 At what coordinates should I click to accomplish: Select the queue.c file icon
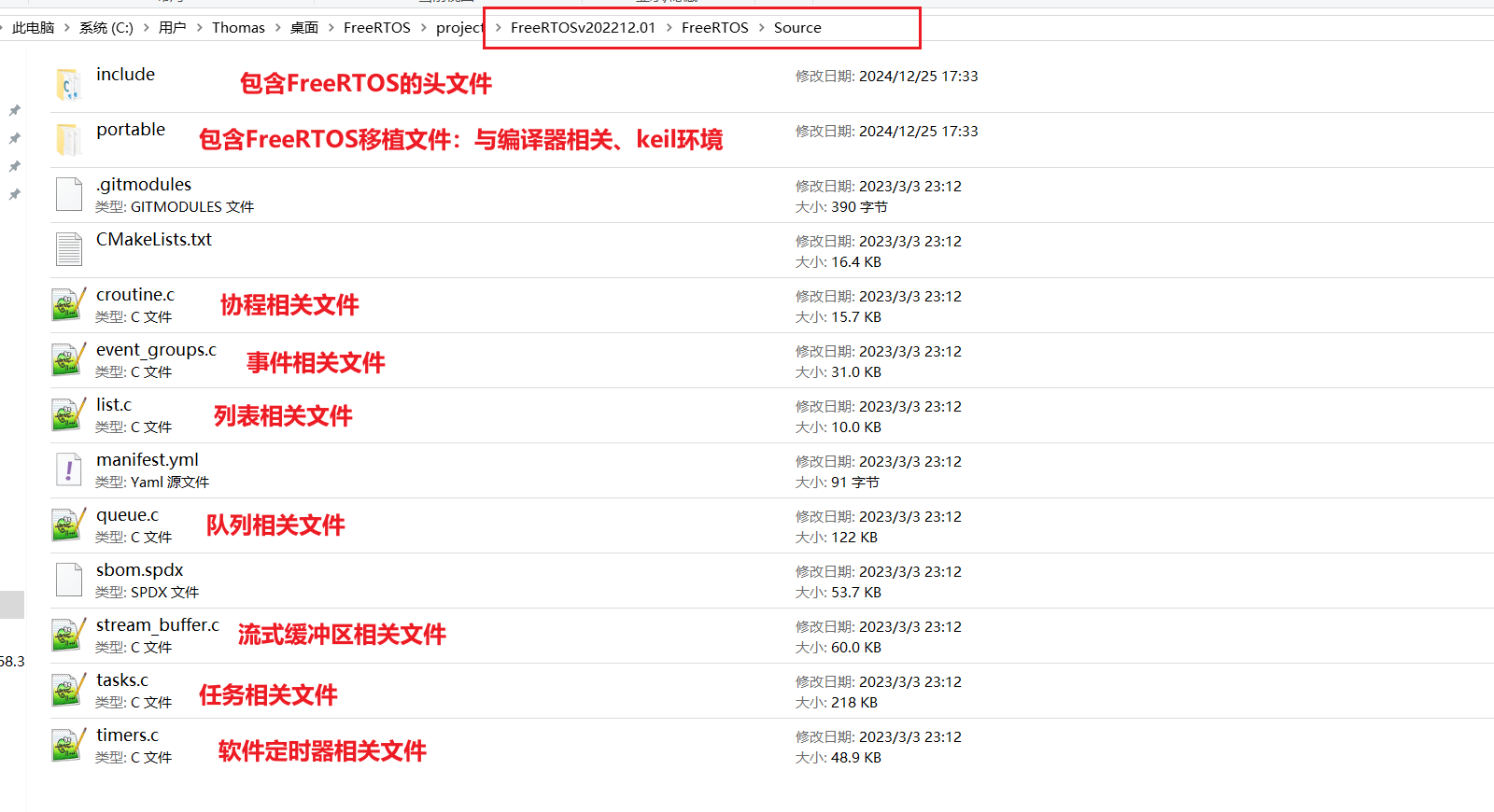[x=68, y=525]
